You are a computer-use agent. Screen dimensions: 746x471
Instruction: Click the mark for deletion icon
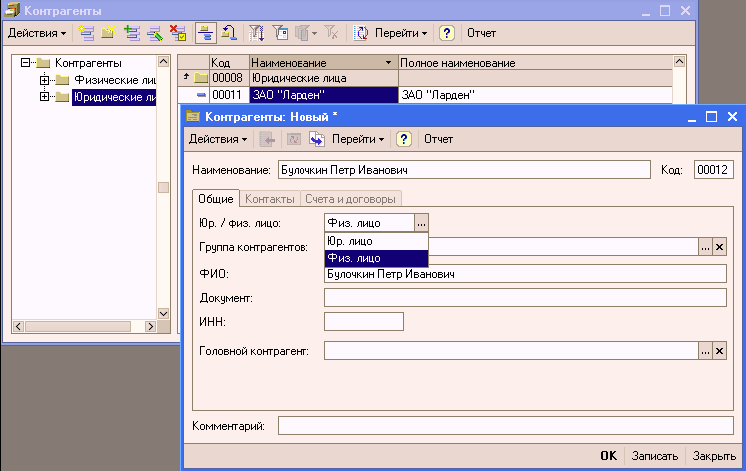pyautogui.click(x=177, y=33)
